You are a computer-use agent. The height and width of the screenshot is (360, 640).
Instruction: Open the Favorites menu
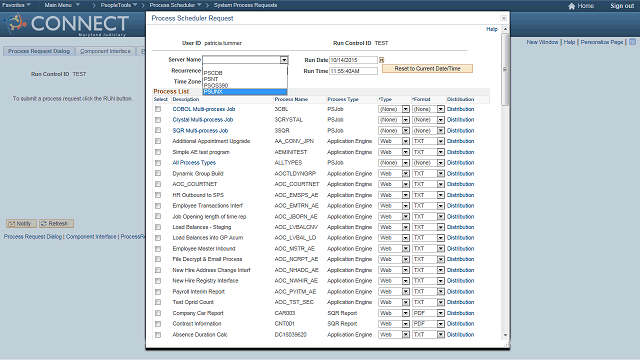coord(16,5)
